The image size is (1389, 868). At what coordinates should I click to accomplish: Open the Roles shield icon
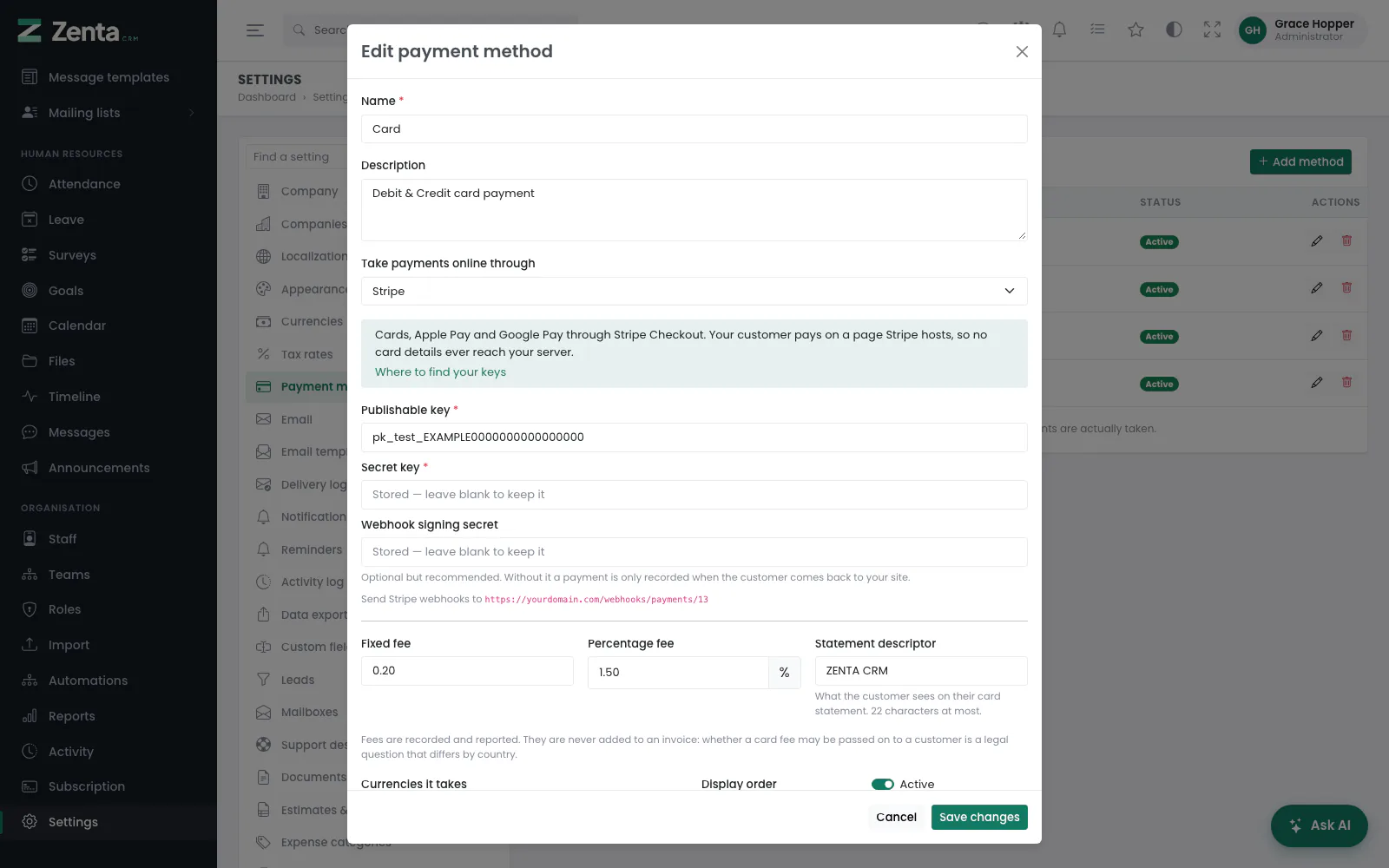(30, 609)
